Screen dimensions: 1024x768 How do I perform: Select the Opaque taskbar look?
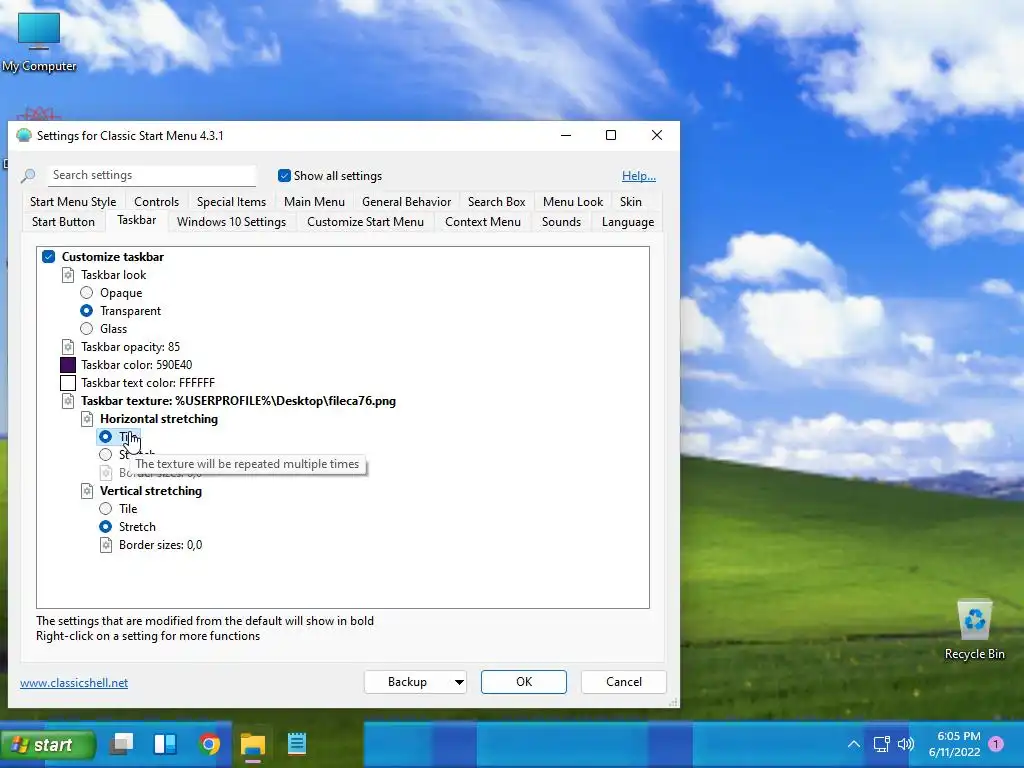[86, 293]
